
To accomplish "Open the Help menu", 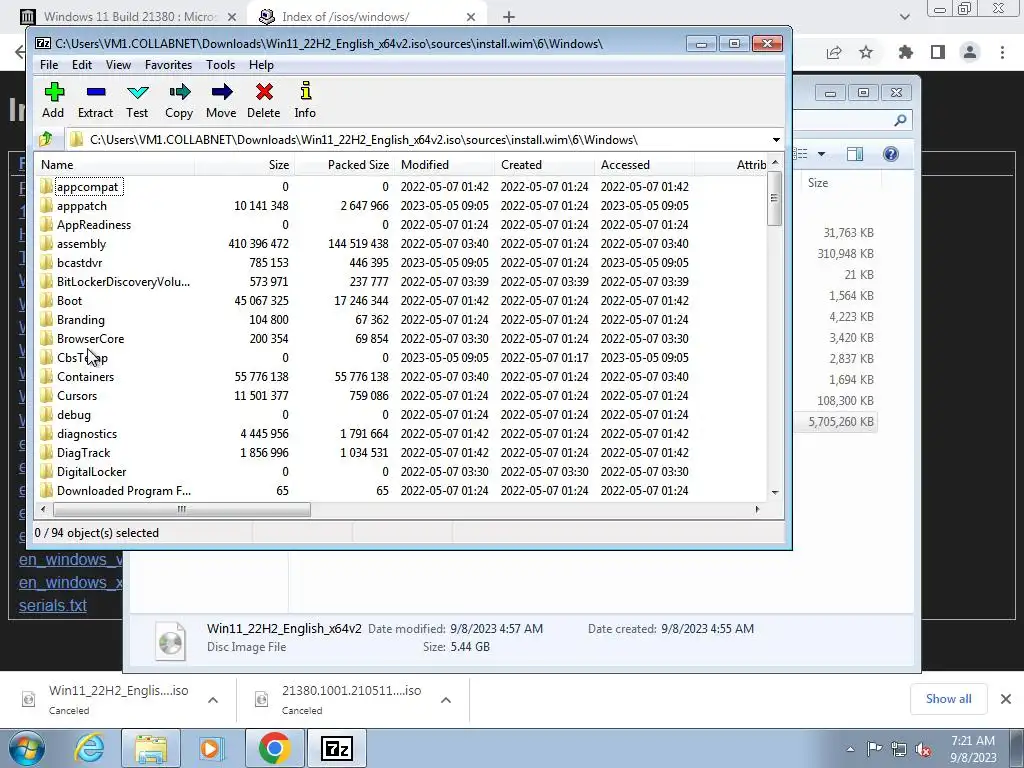I will [x=261, y=65].
